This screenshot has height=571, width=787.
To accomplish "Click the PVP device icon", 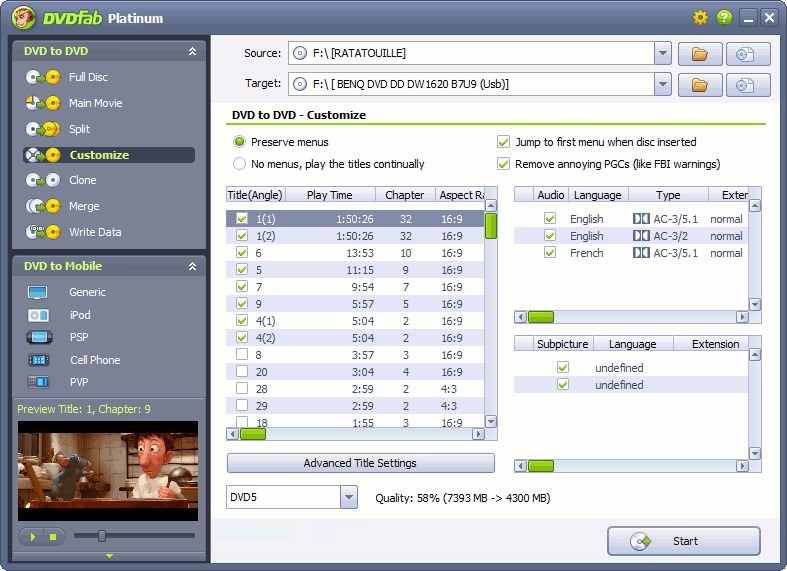I will pyautogui.click(x=38, y=382).
